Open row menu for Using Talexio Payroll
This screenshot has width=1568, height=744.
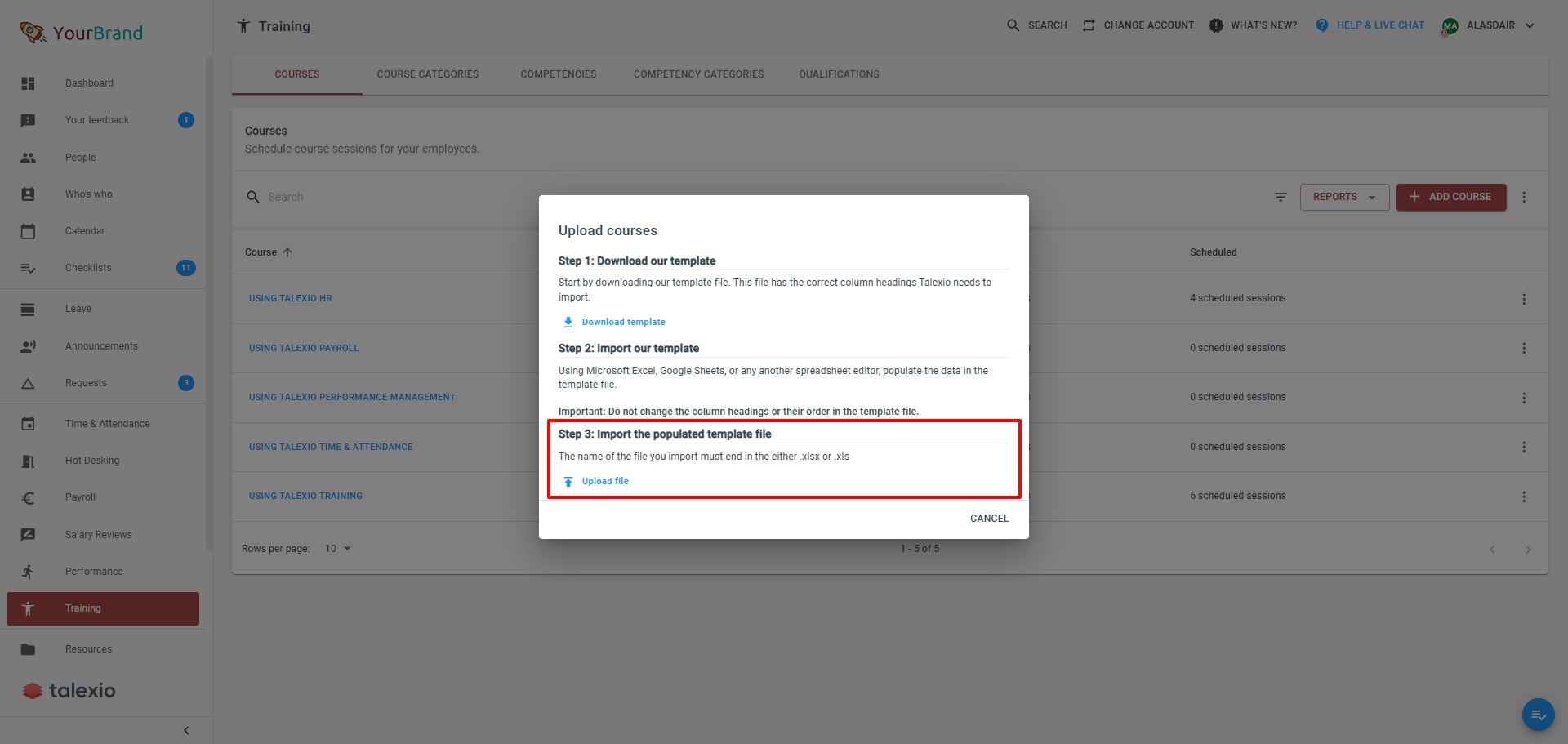click(x=1524, y=348)
